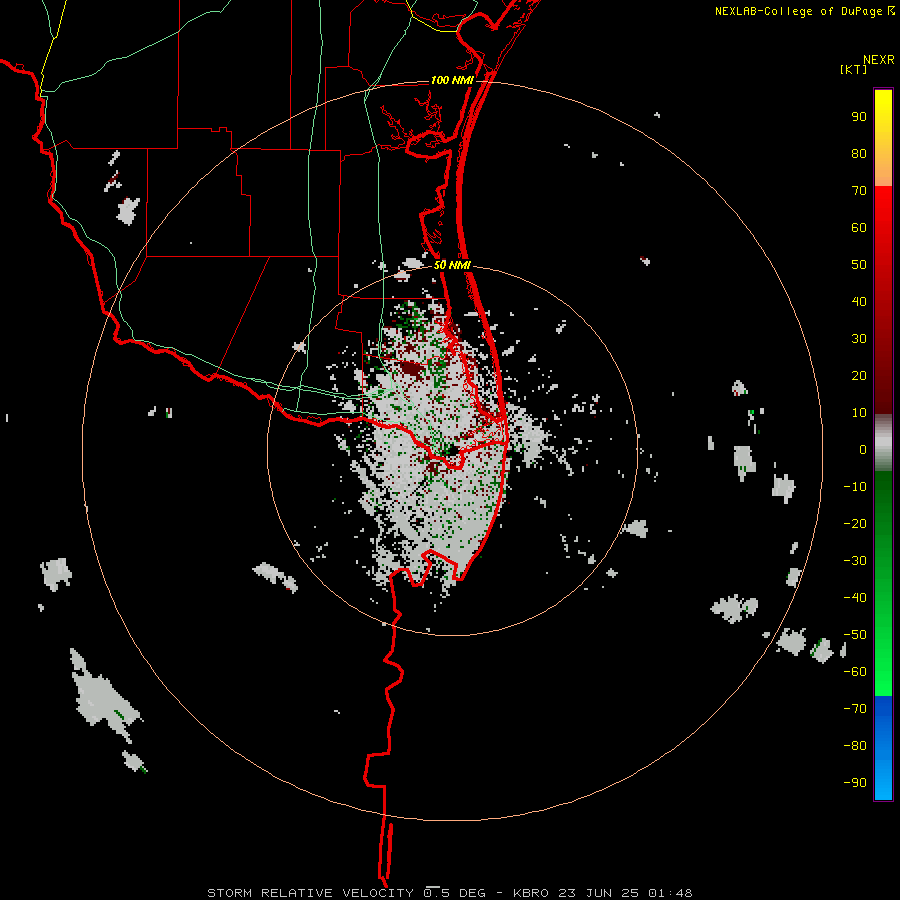Click the -70 knot scale label
This screenshot has width=900, height=900.
coord(855,709)
